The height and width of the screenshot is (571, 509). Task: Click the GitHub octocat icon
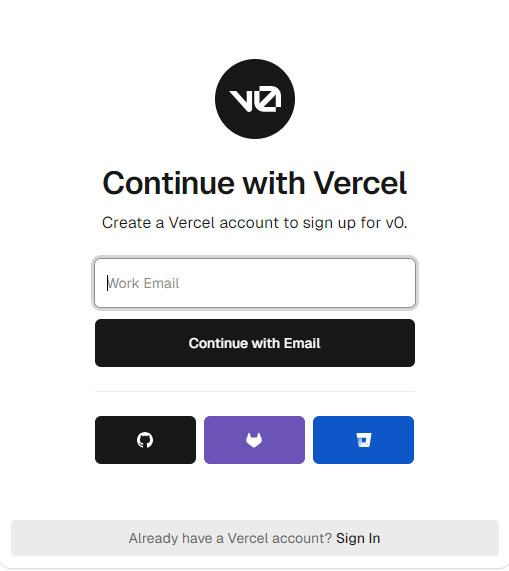145,440
